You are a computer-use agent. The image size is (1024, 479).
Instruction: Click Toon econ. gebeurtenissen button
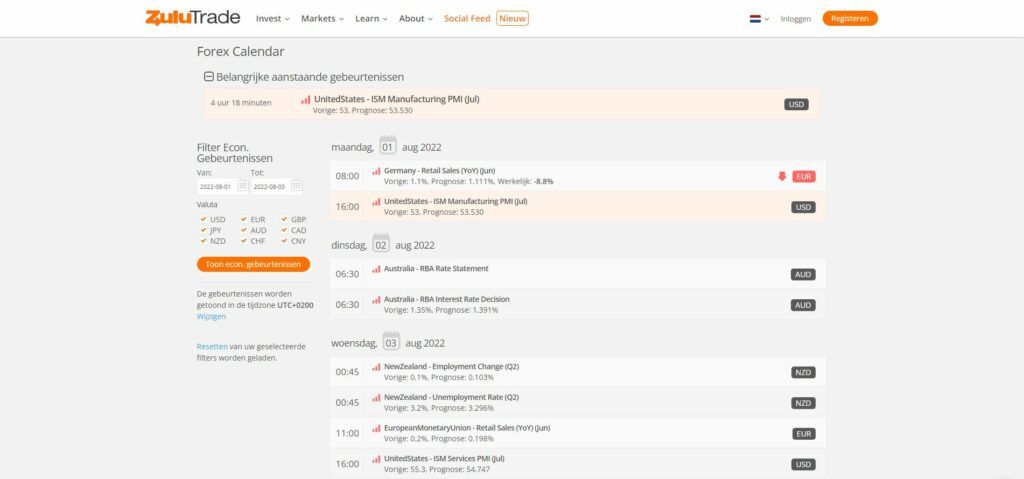tap(253, 264)
